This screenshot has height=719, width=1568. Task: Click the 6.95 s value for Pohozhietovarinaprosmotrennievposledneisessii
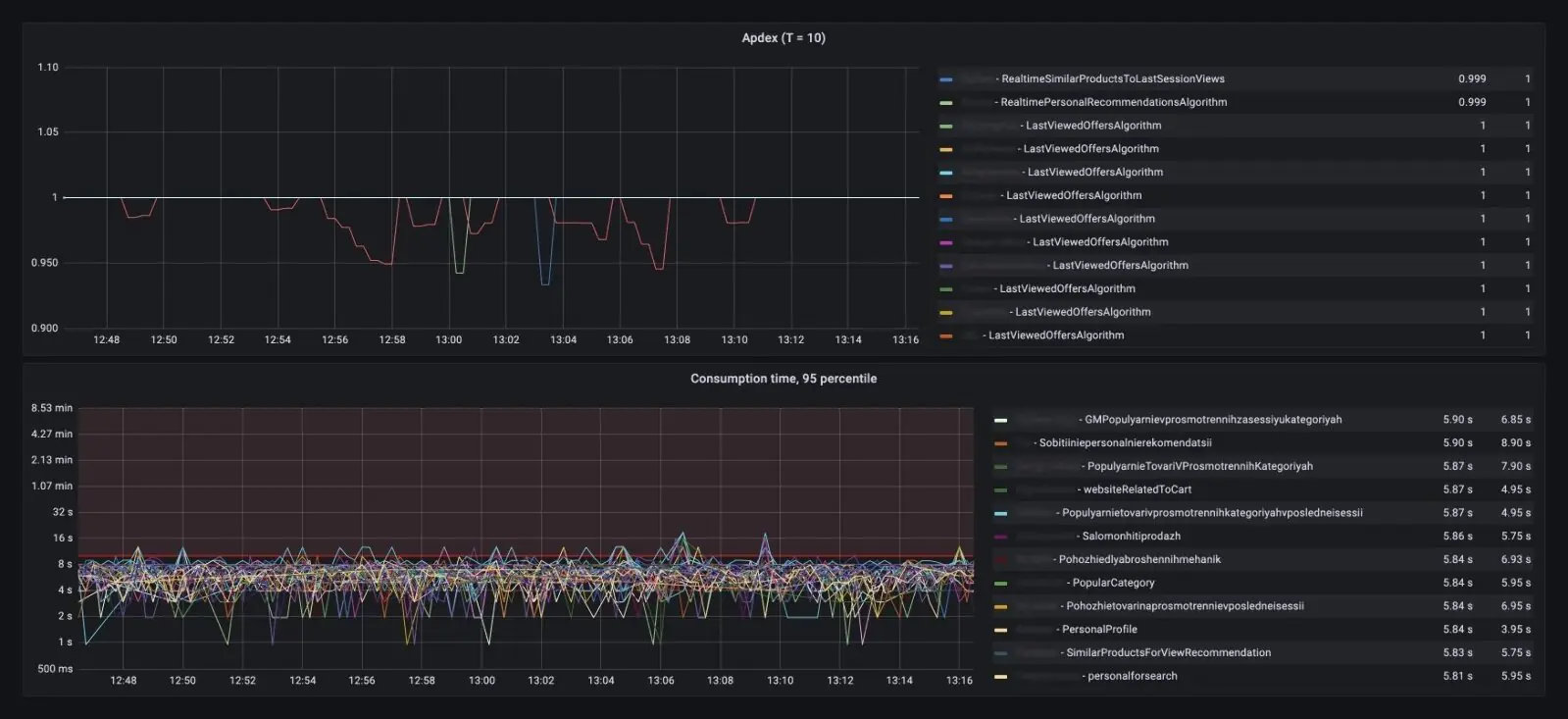(x=1516, y=606)
